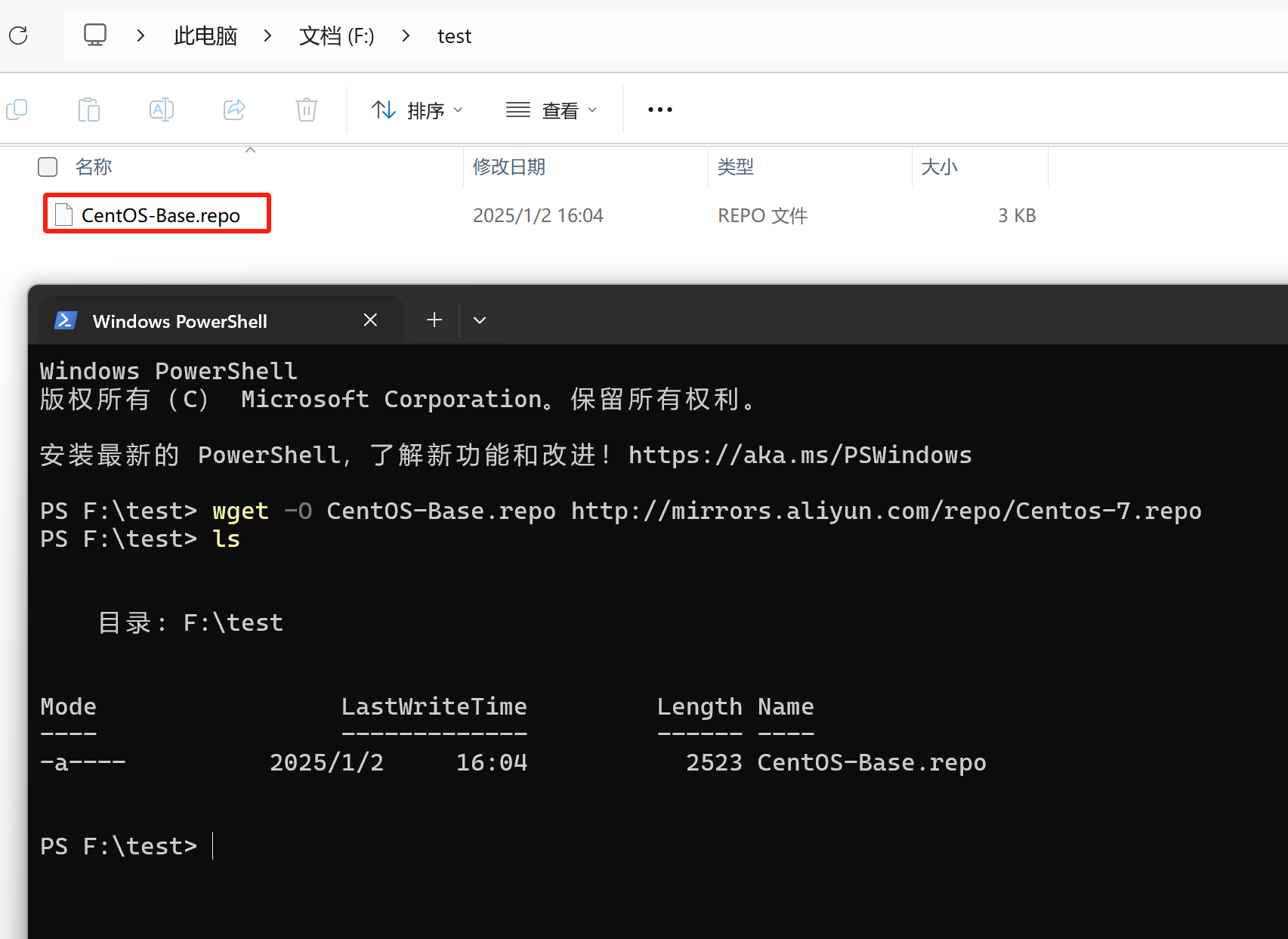Click the LastWriteTime header in terminal output
Screen dimensions: 1288x939
click(434, 707)
